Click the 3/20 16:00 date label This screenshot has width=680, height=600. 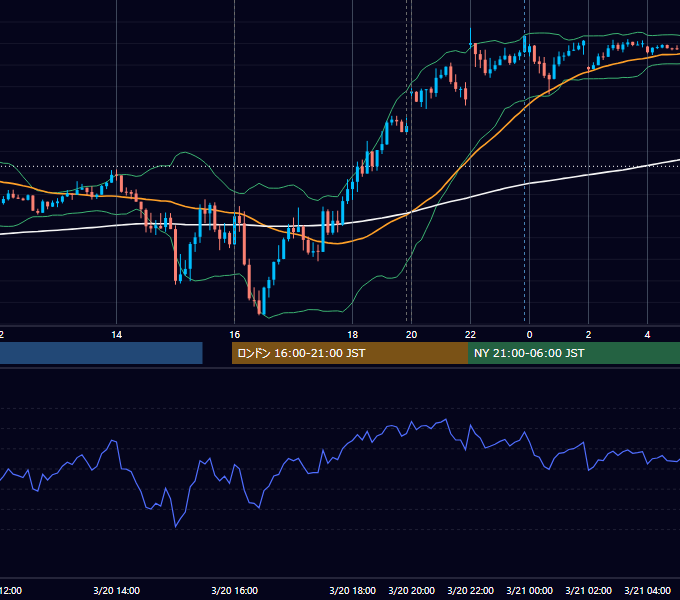coord(235,590)
